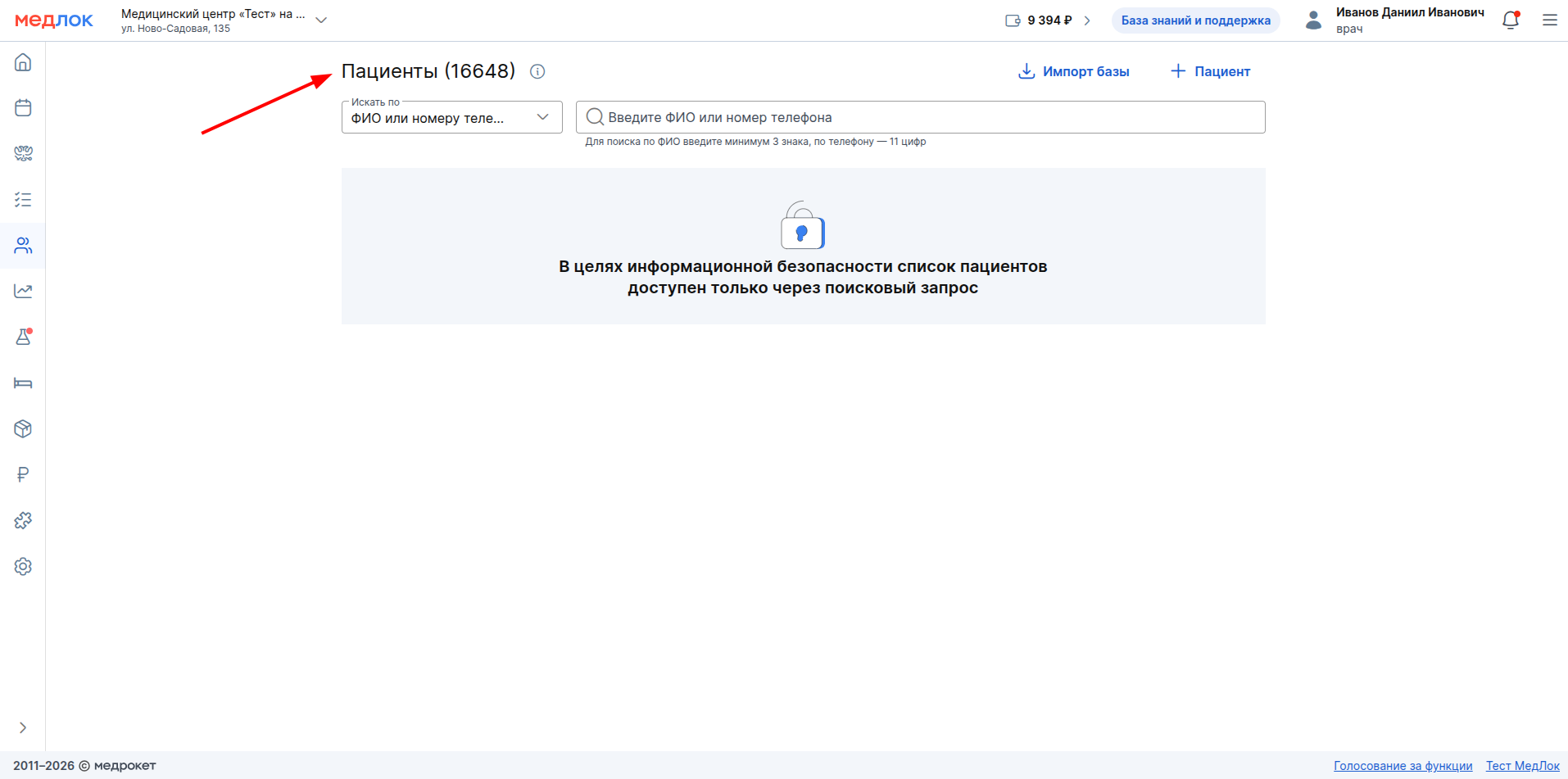Expand the «Искать по» search type dropdown

tap(451, 117)
